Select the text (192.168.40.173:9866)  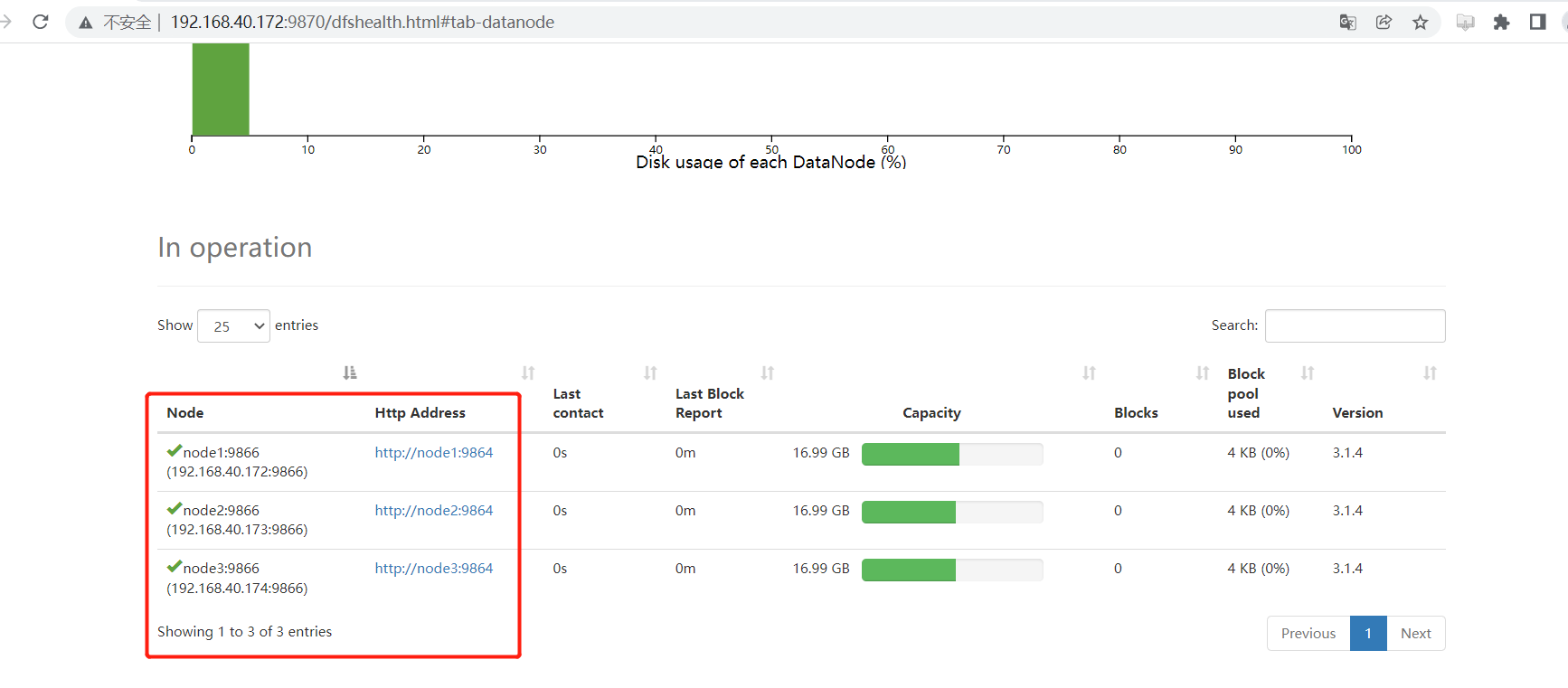tap(237, 530)
